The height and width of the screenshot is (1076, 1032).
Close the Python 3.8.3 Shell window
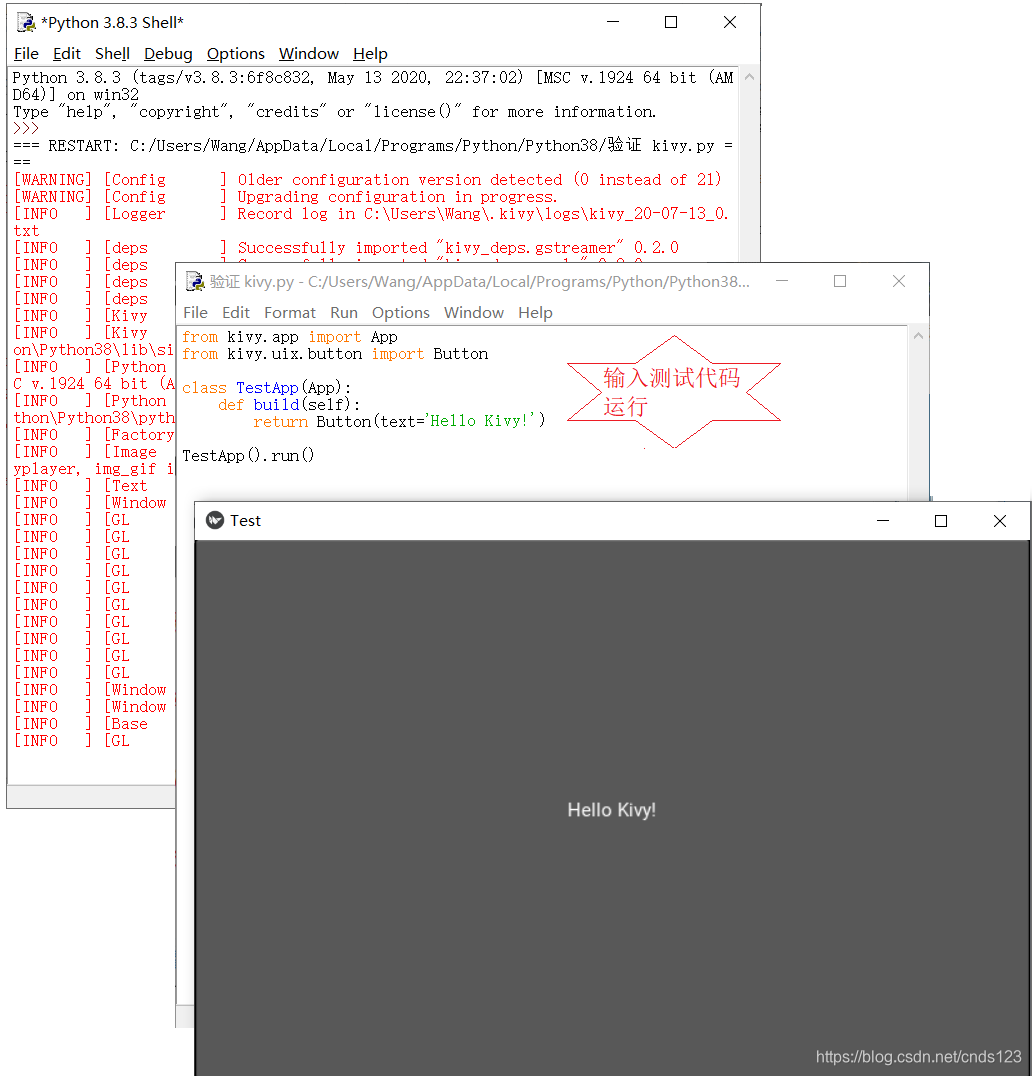click(x=730, y=22)
